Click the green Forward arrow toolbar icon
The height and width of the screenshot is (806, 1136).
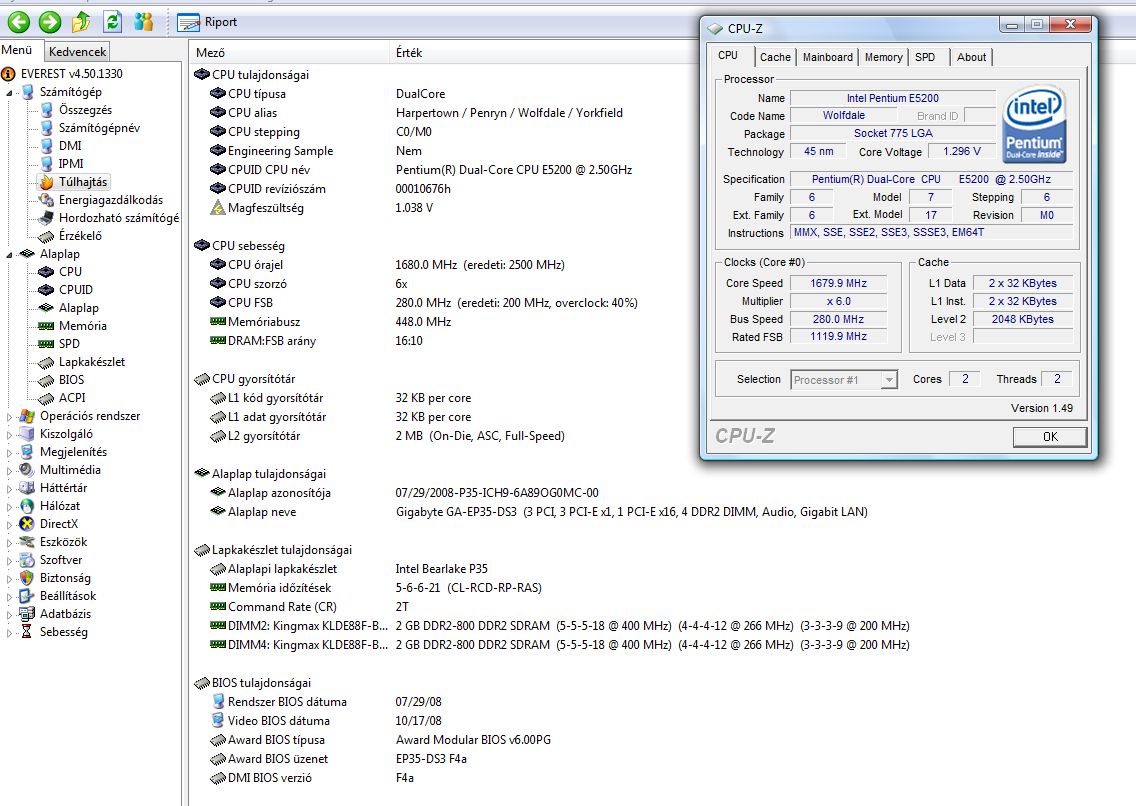click(49, 22)
